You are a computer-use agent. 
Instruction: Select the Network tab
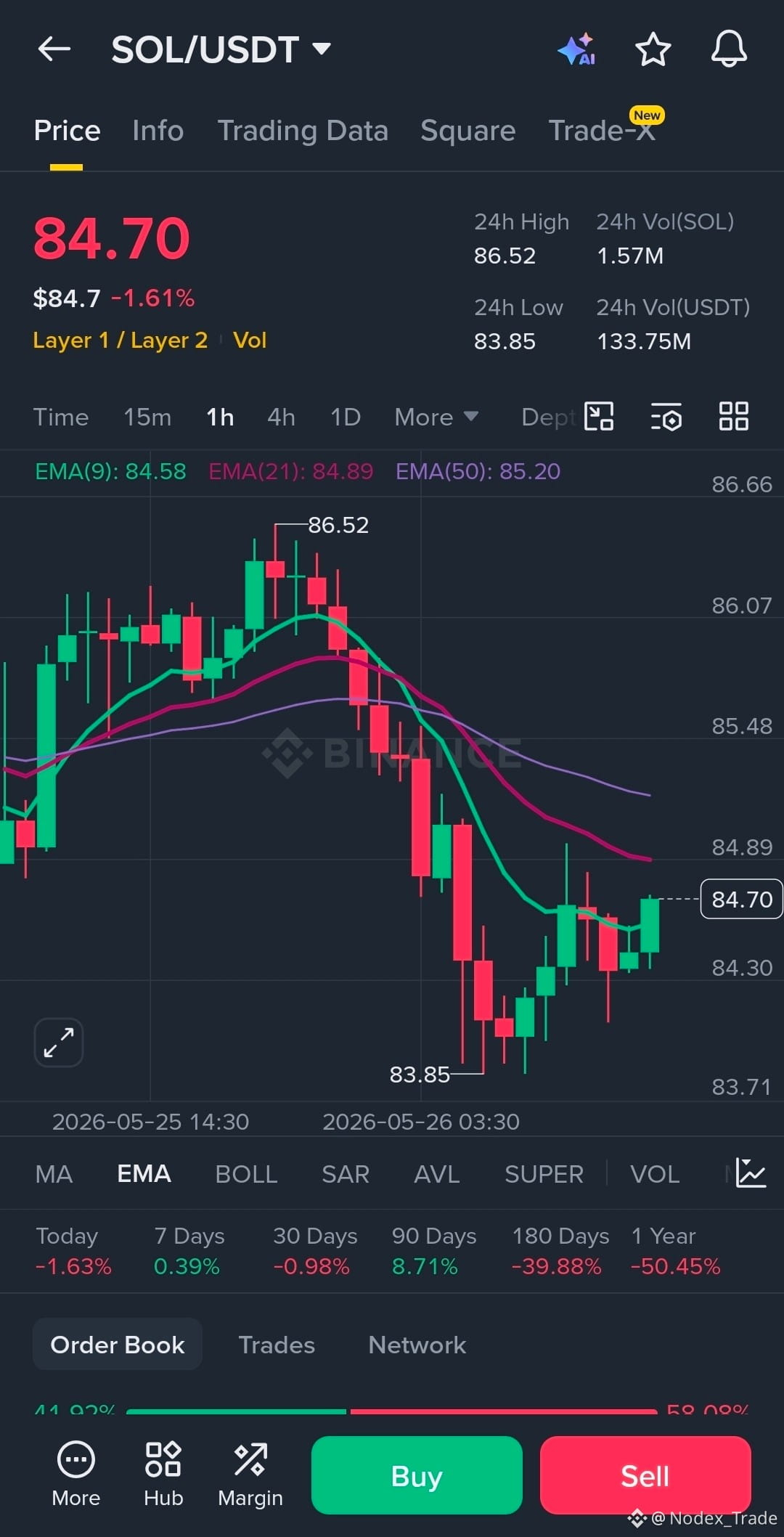(417, 1345)
